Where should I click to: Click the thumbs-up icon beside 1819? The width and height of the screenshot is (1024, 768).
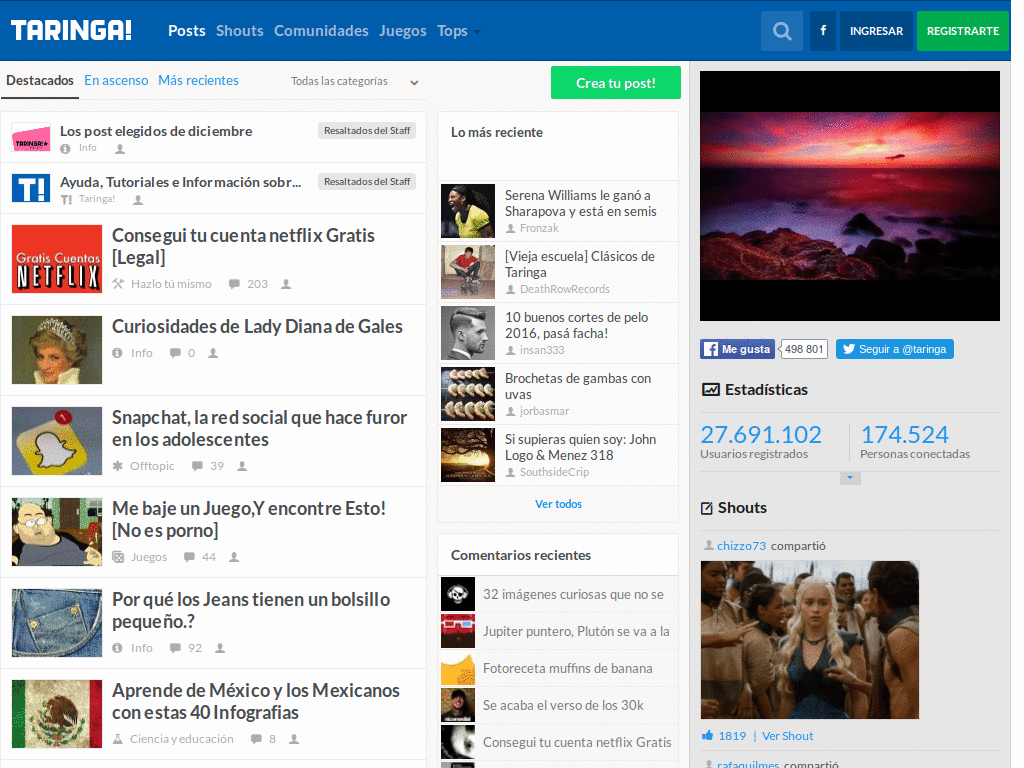click(707, 735)
